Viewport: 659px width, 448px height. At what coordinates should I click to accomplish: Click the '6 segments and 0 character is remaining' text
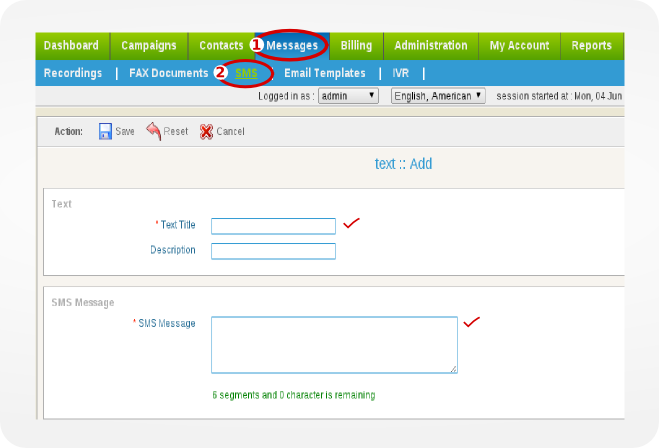tap(294, 395)
